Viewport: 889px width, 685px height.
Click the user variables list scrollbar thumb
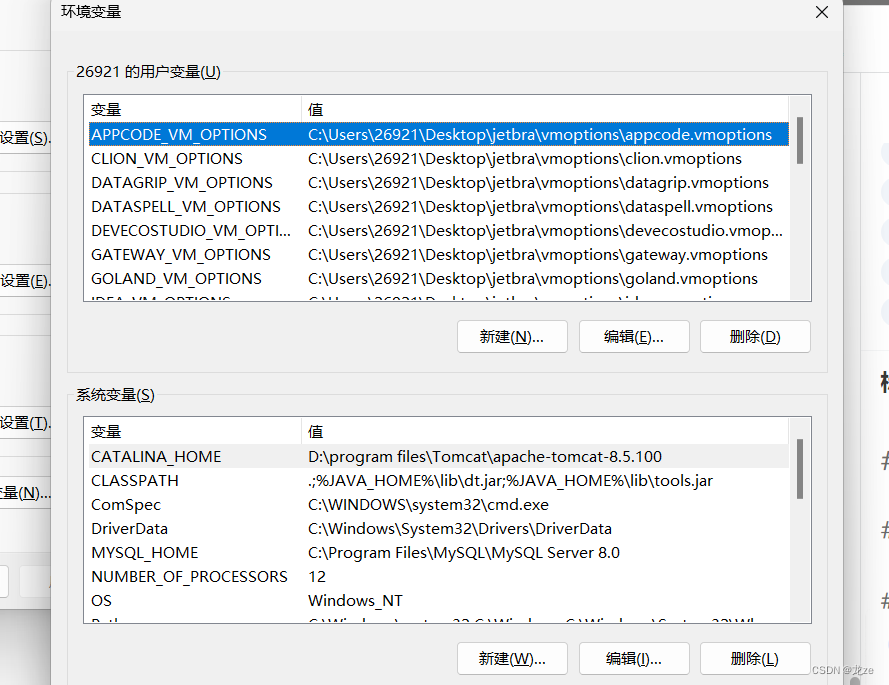click(799, 141)
